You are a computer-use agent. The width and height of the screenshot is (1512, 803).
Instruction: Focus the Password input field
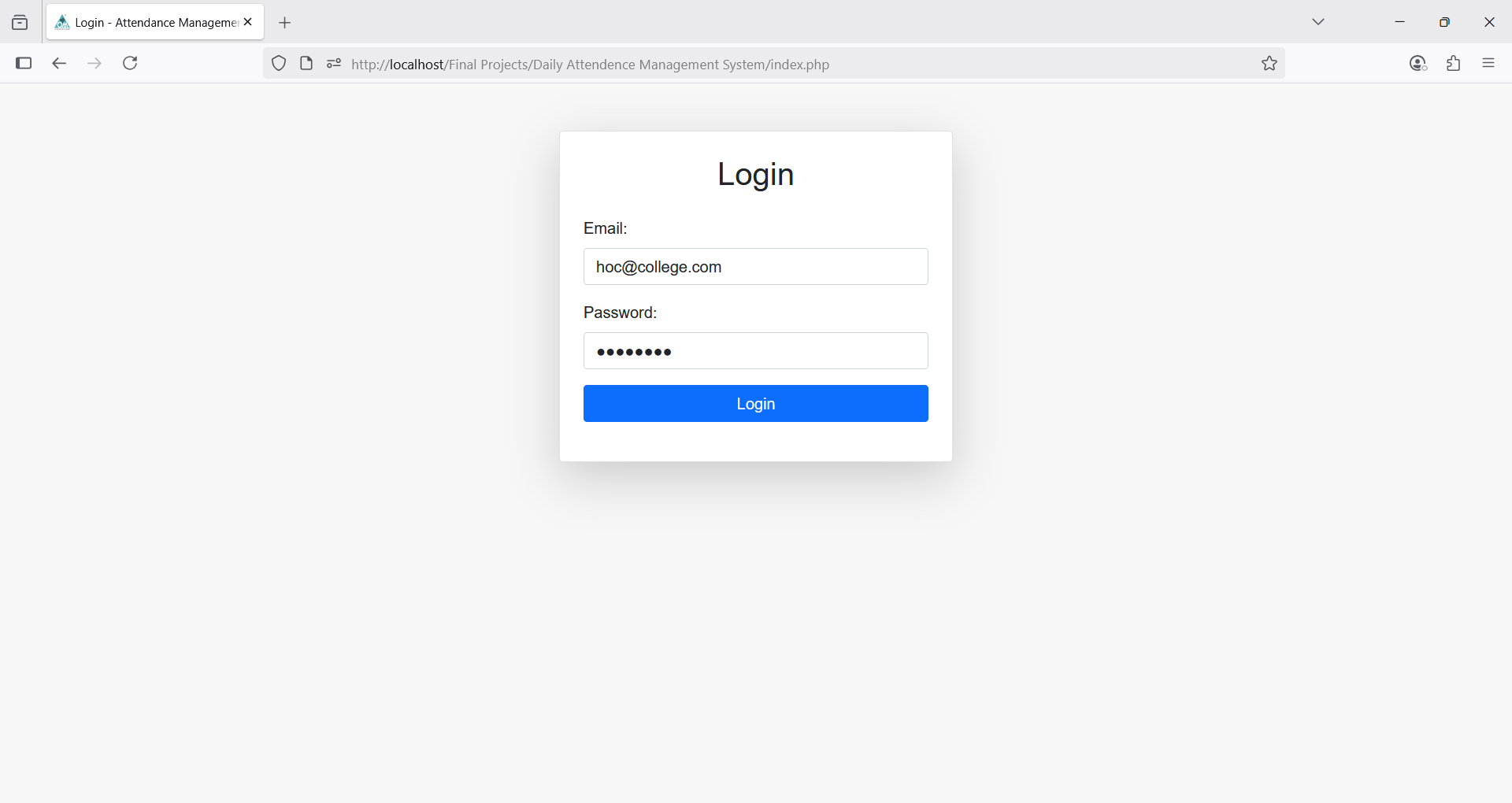(x=755, y=351)
